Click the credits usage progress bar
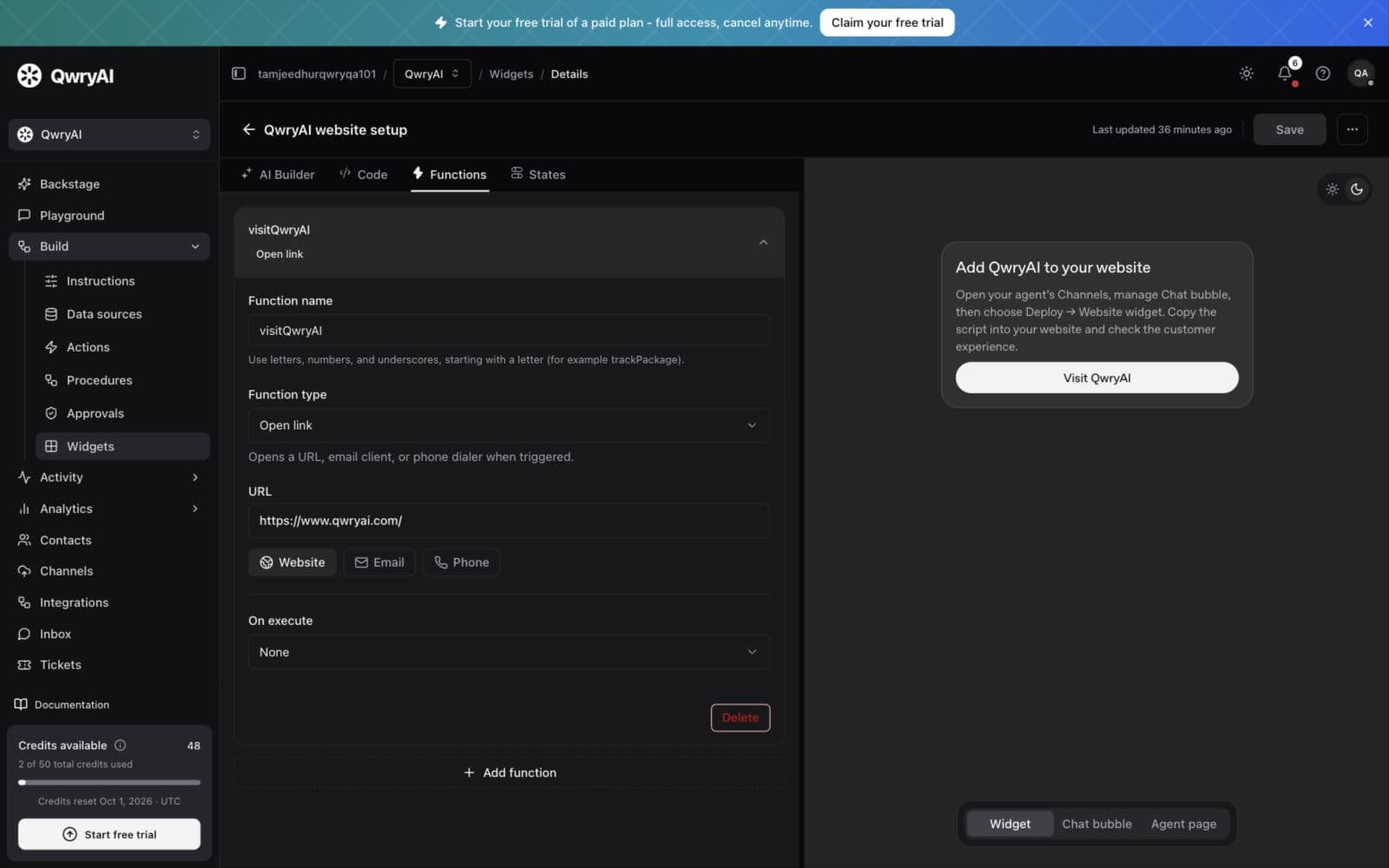Screen dimensions: 1389x868 (109, 782)
